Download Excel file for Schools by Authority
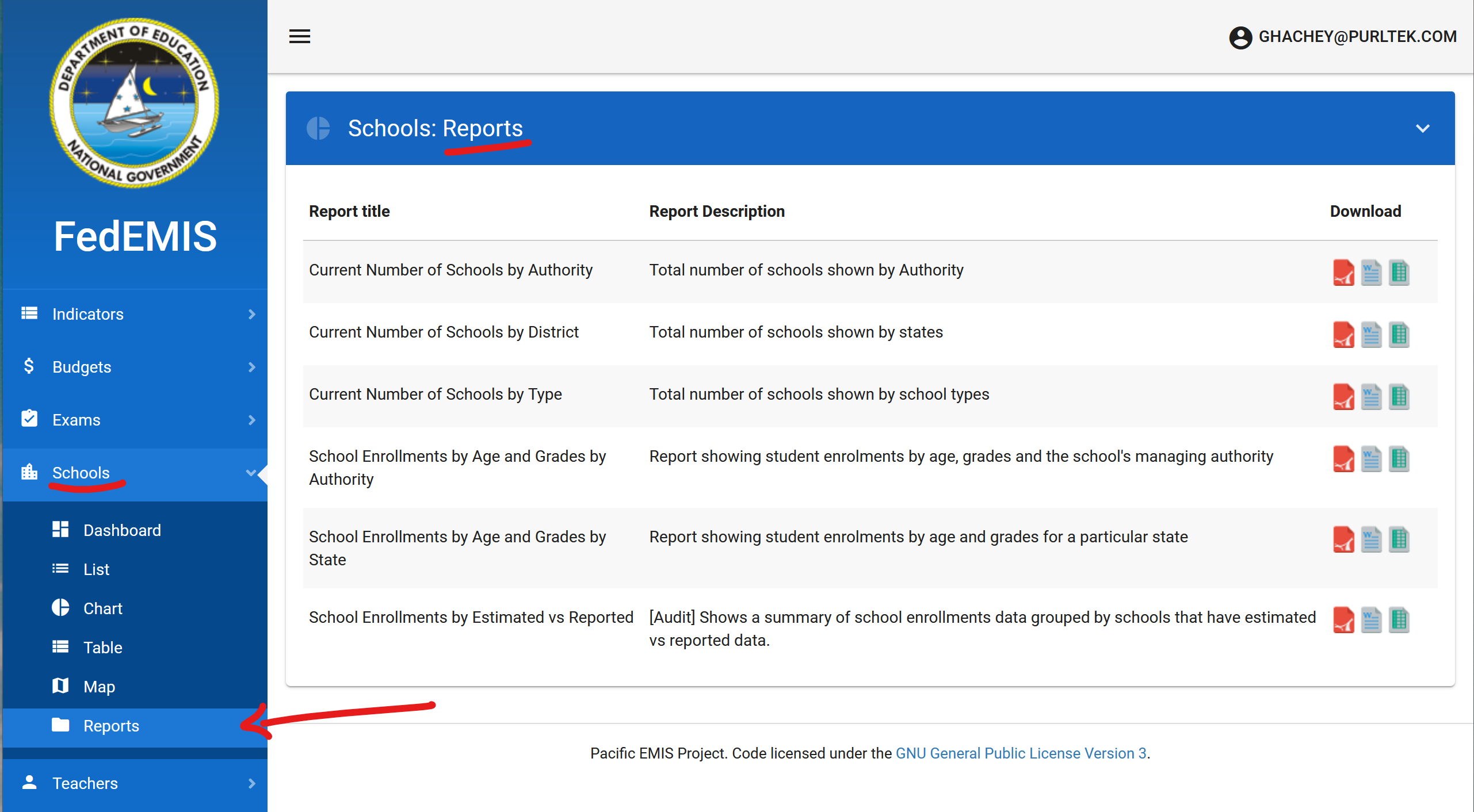 click(1399, 272)
